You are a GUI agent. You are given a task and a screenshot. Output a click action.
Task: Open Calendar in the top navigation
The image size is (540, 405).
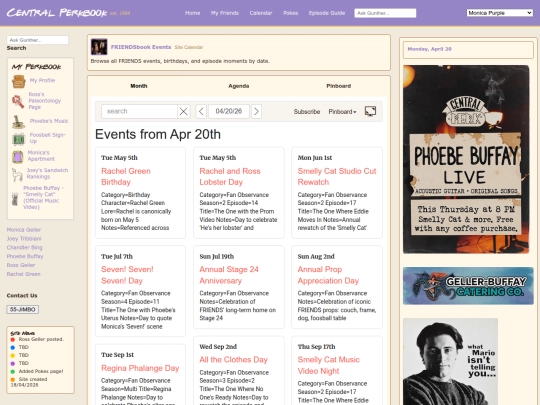[x=261, y=13]
